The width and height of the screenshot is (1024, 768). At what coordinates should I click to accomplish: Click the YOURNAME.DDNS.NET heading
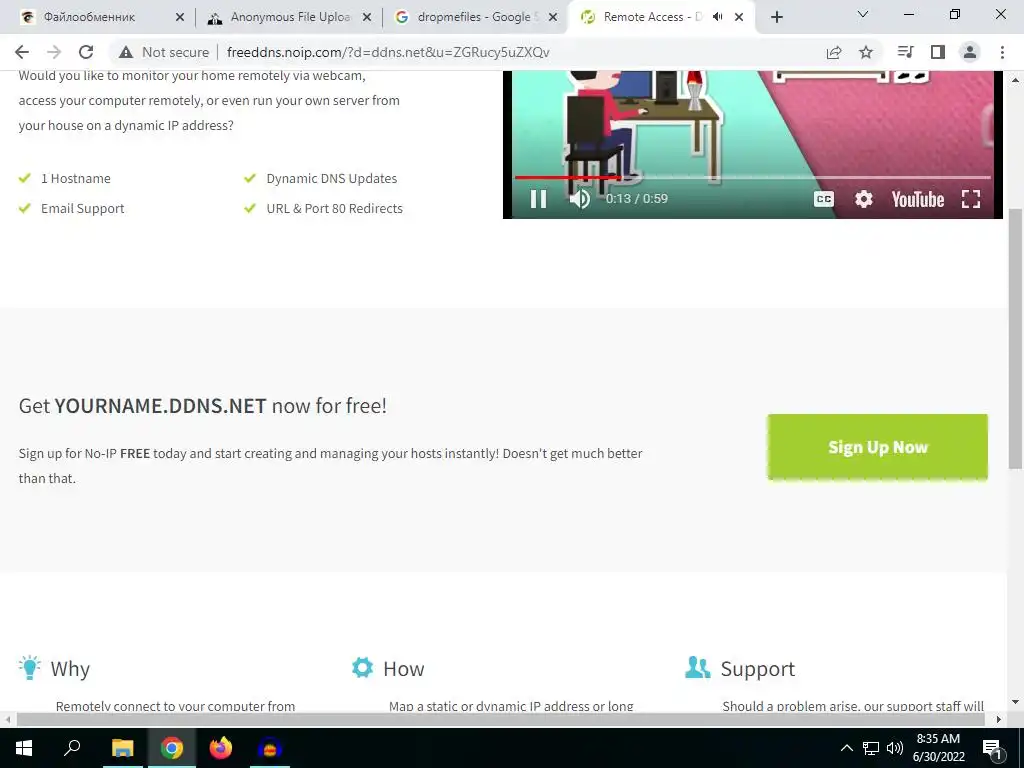[160, 406]
